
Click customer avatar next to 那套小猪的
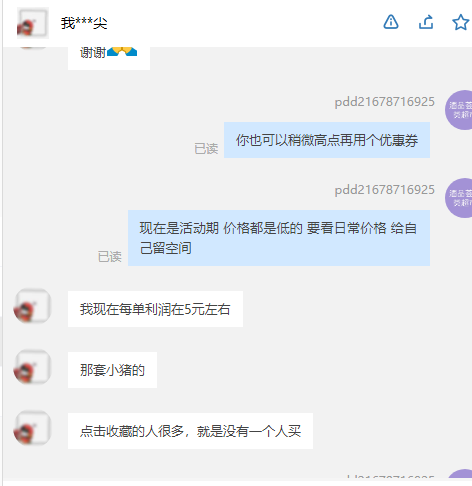tap(33, 367)
